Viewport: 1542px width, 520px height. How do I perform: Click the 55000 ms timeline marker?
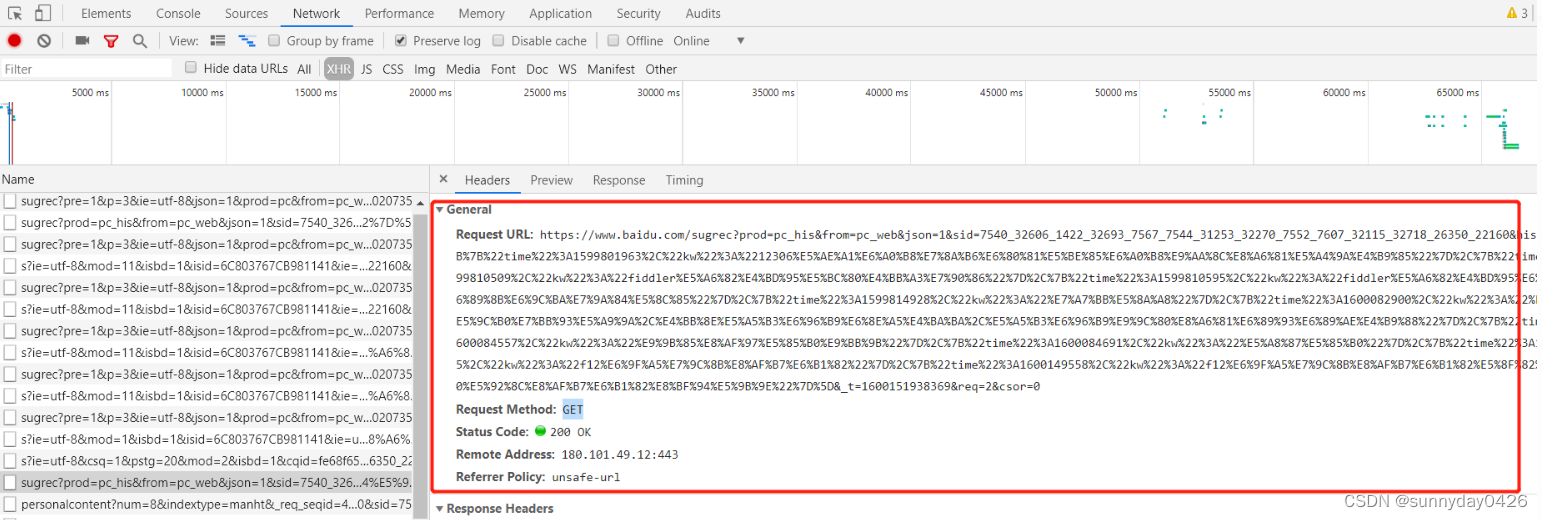tap(1229, 92)
